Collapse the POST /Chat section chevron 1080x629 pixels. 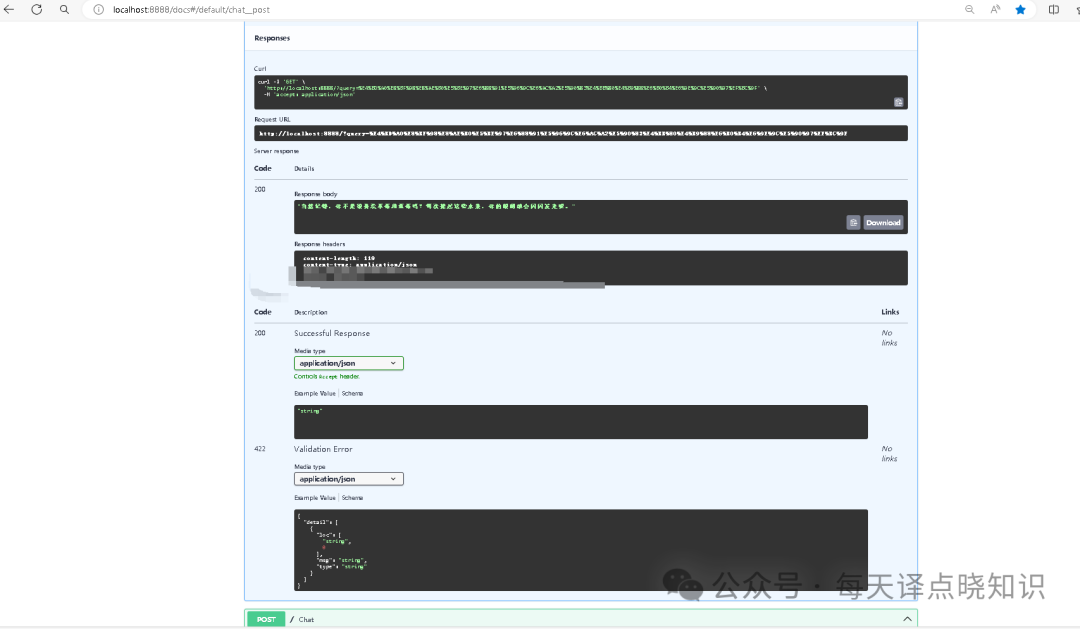pyautogui.click(x=907, y=619)
